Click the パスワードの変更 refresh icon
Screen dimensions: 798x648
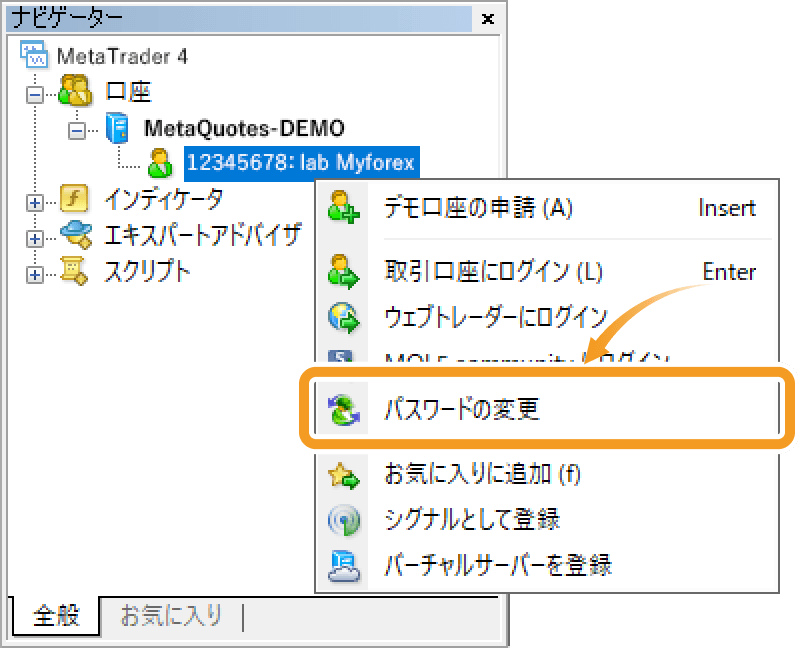(x=344, y=409)
